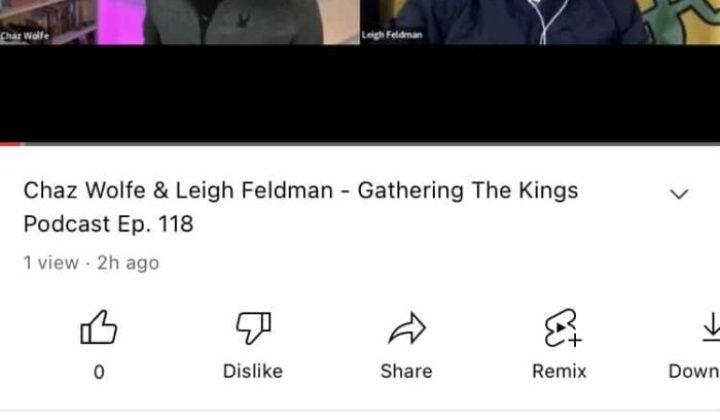Like the video with thumbs-up icon
The image size is (720, 420).
click(99, 327)
